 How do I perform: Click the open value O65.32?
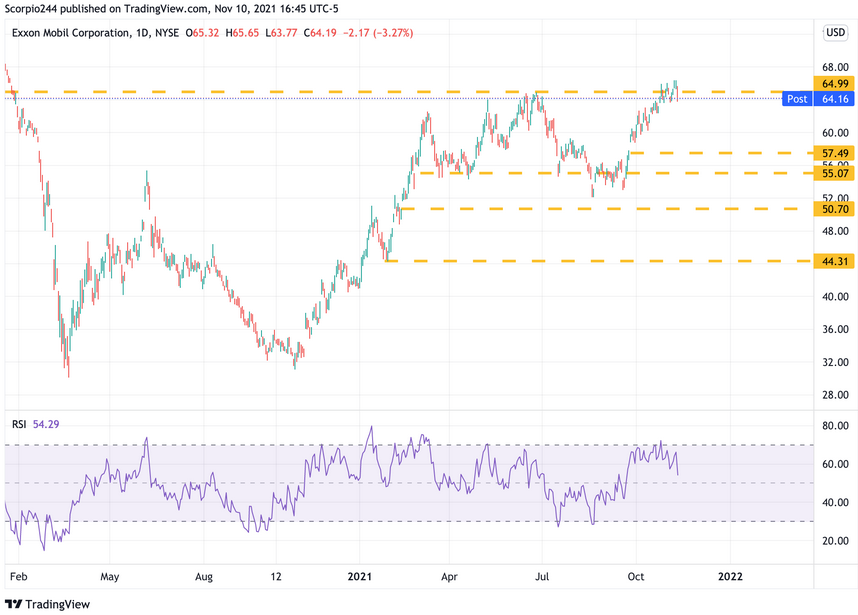tap(202, 33)
